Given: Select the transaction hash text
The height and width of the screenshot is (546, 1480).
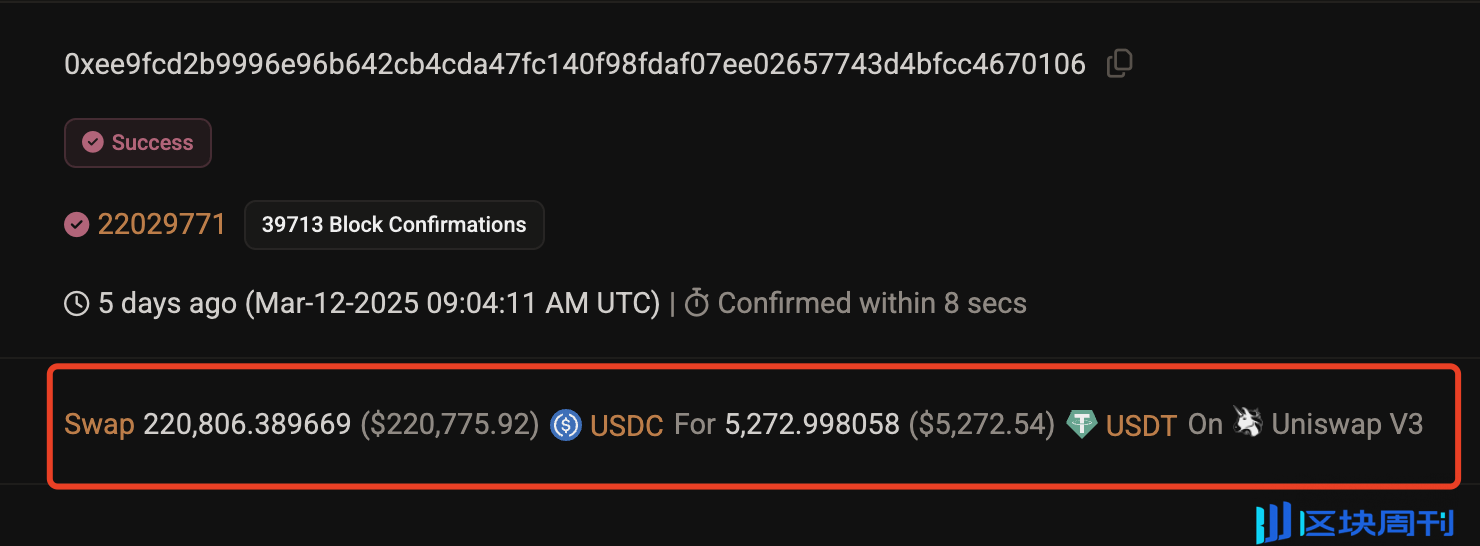Looking at the screenshot, I should pyautogui.click(x=575, y=65).
